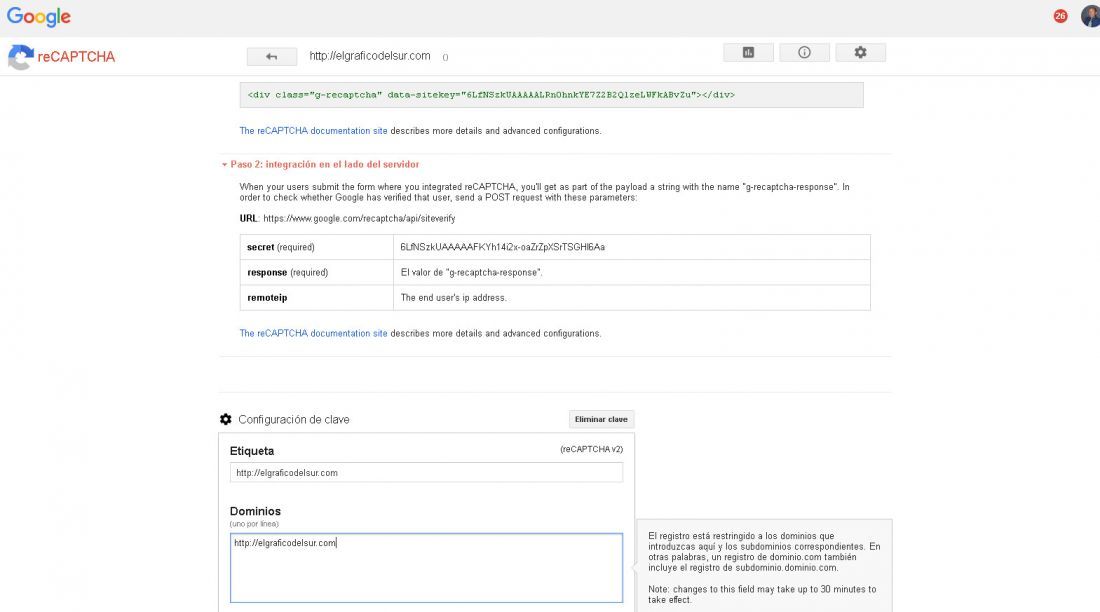The height and width of the screenshot is (612, 1100).
Task: Click the gear beside Configuración de clave
Action: click(225, 419)
